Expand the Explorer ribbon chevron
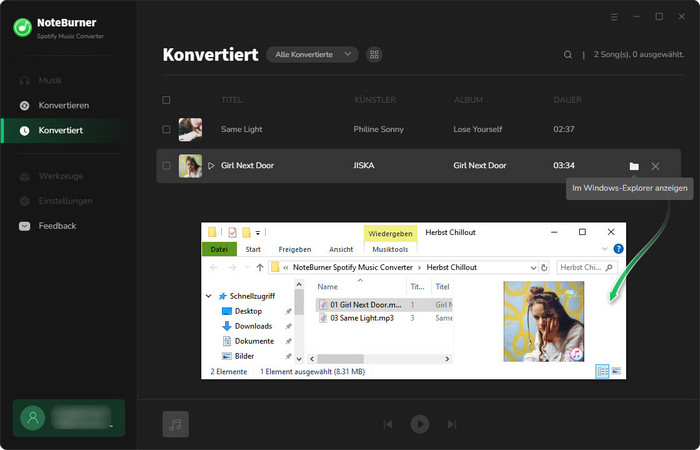 (x=604, y=249)
